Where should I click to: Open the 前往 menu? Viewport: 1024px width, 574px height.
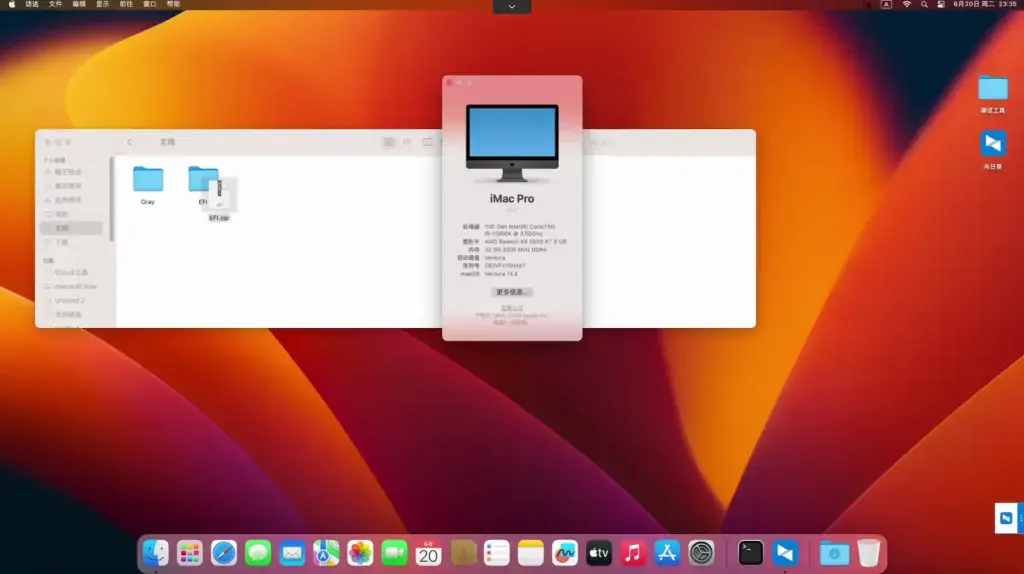[126, 4]
